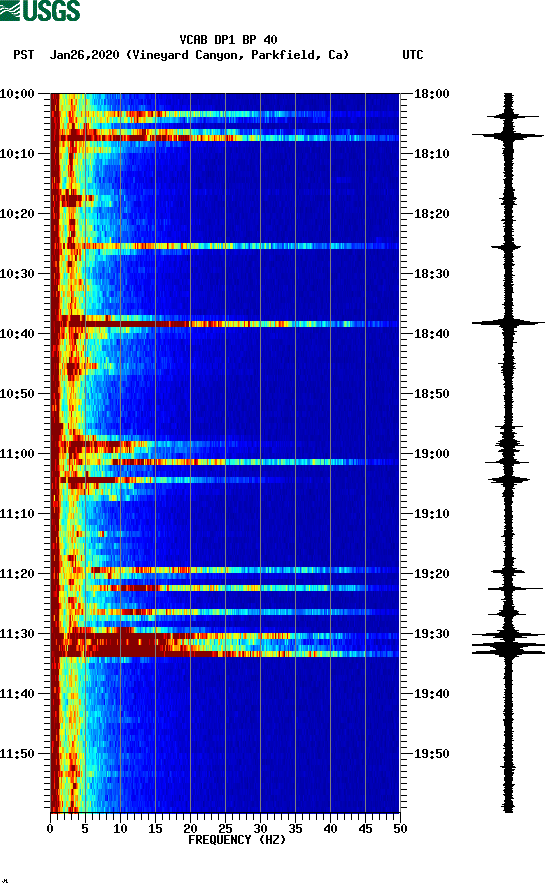
Task: Click the 20 Hz frequency axis label
Action: (x=190, y=829)
